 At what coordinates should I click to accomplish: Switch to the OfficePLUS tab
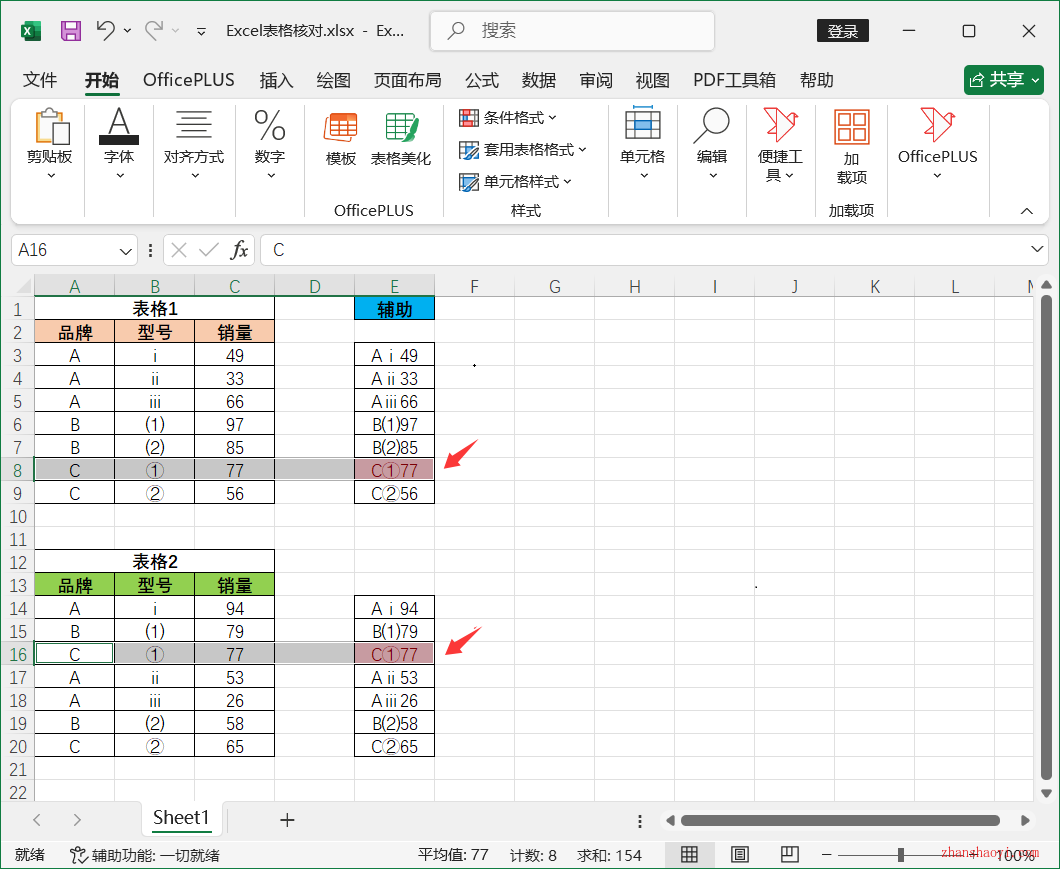(189, 80)
